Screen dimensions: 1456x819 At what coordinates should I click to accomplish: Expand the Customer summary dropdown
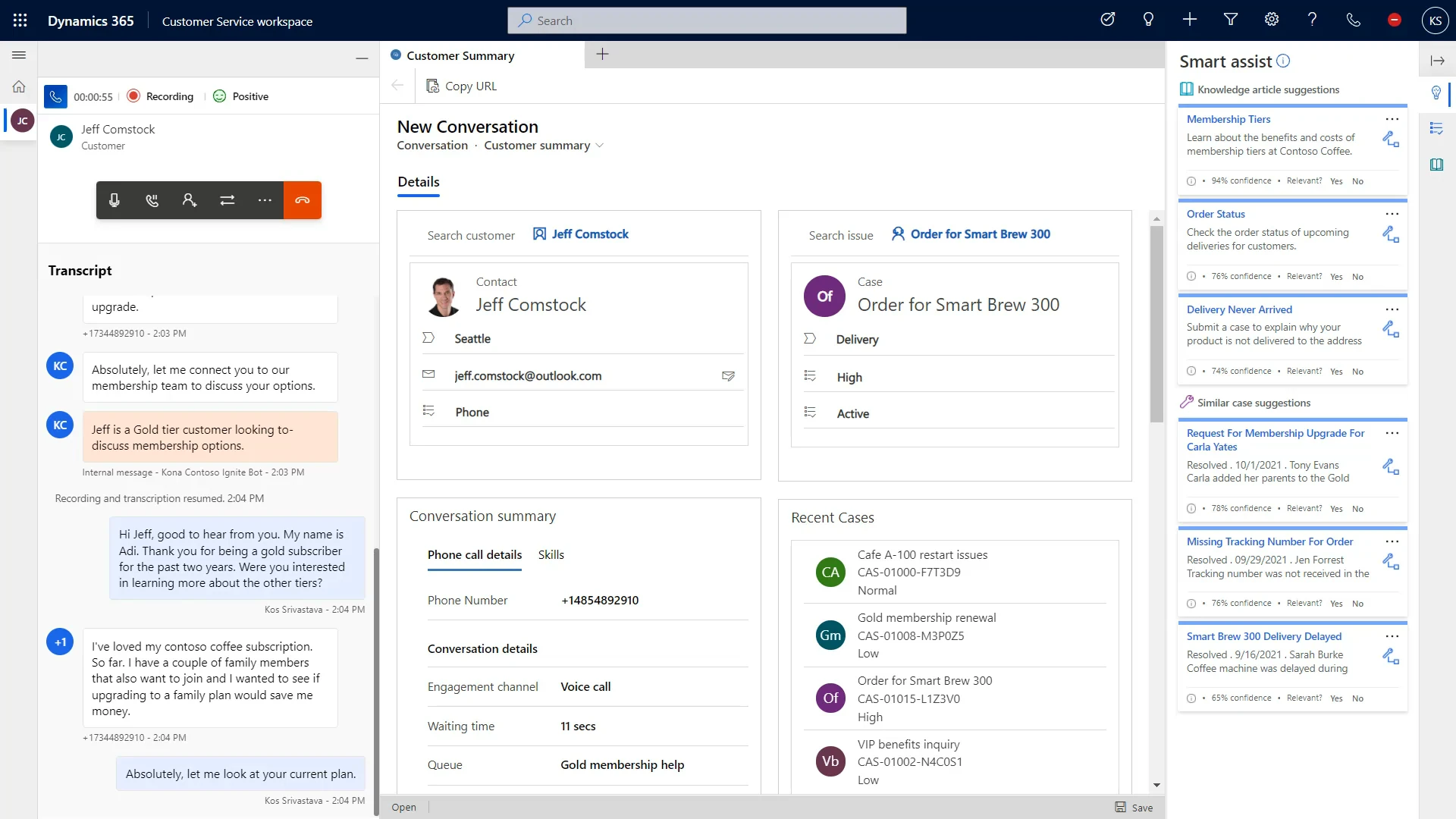pos(599,146)
